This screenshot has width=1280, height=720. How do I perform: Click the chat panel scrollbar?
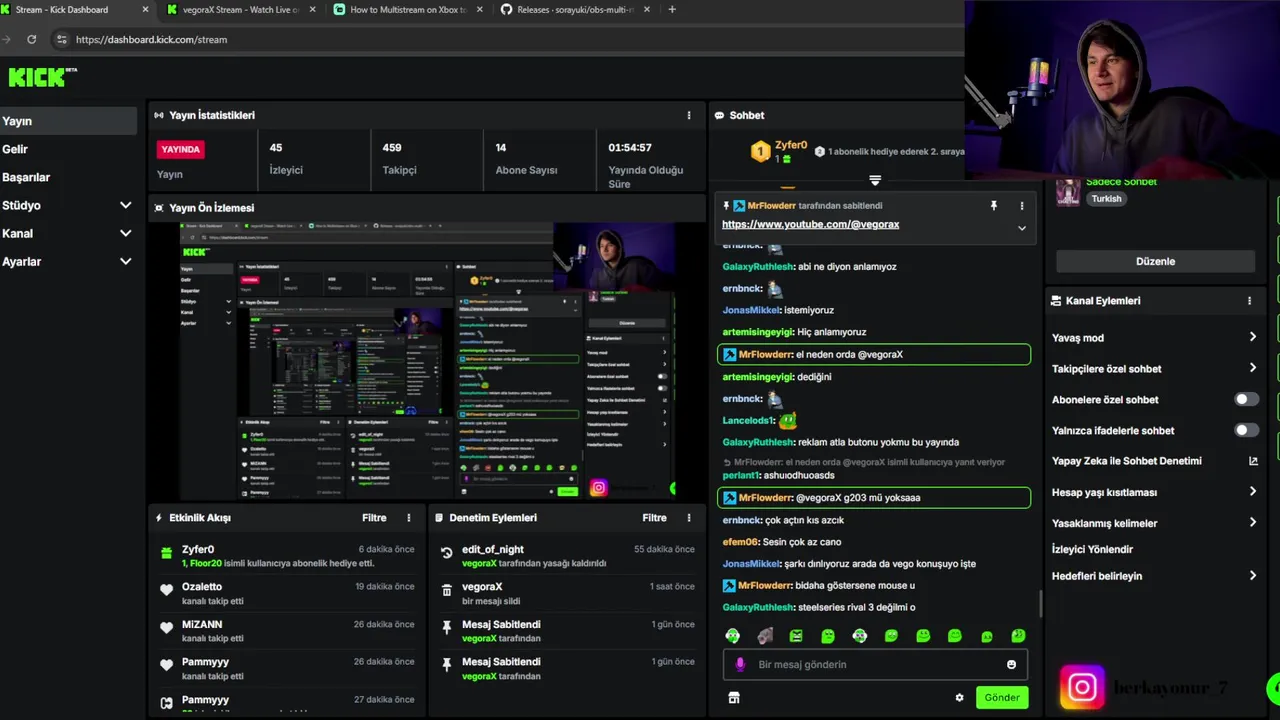pos(1040,604)
